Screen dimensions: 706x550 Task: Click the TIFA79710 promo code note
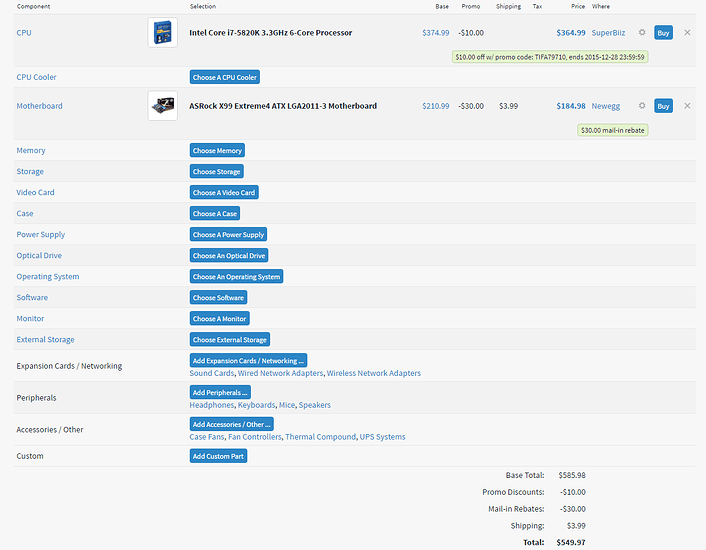pos(550,57)
